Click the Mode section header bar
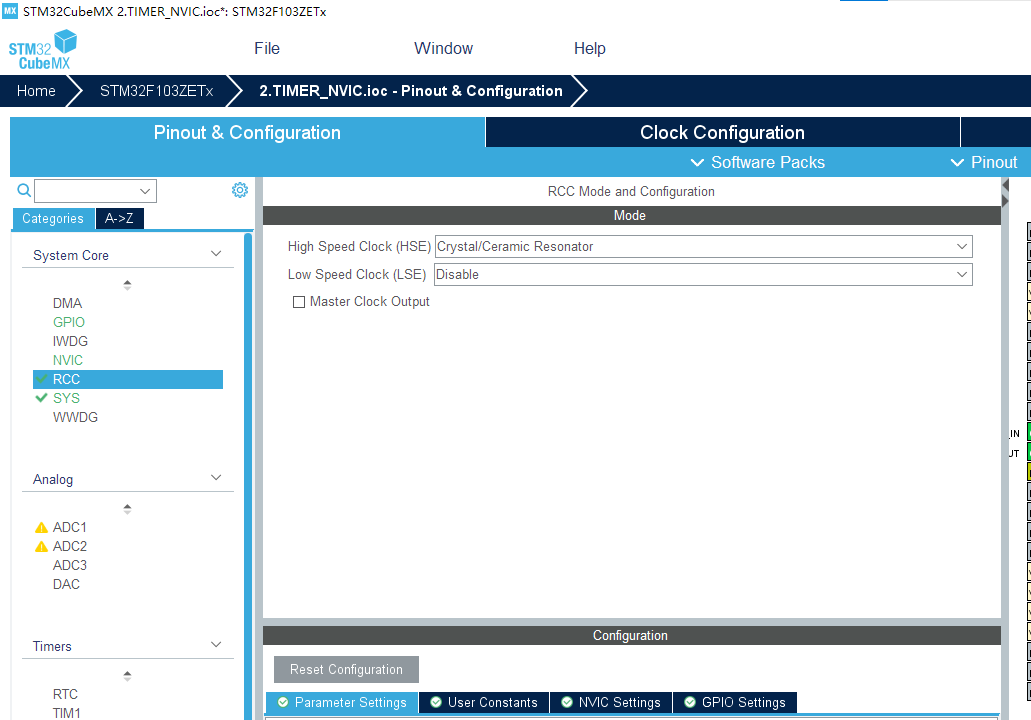 click(632, 216)
